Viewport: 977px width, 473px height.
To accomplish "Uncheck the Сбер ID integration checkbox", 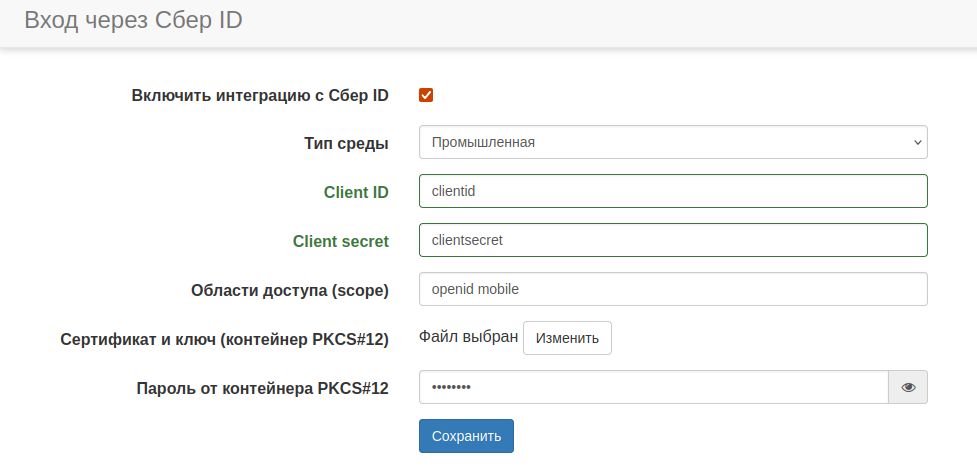I will point(426,95).
